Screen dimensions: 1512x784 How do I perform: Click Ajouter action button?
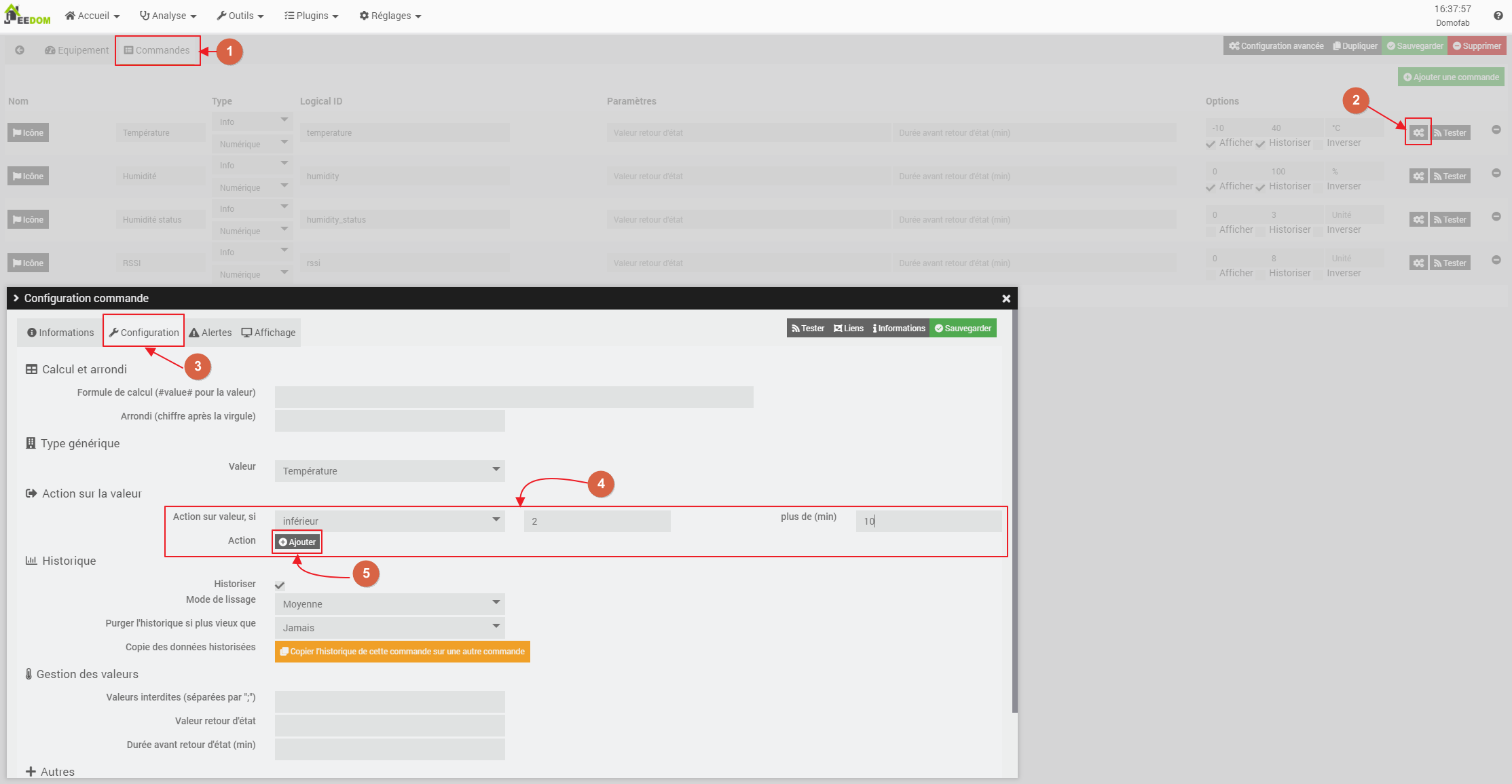point(297,542)
